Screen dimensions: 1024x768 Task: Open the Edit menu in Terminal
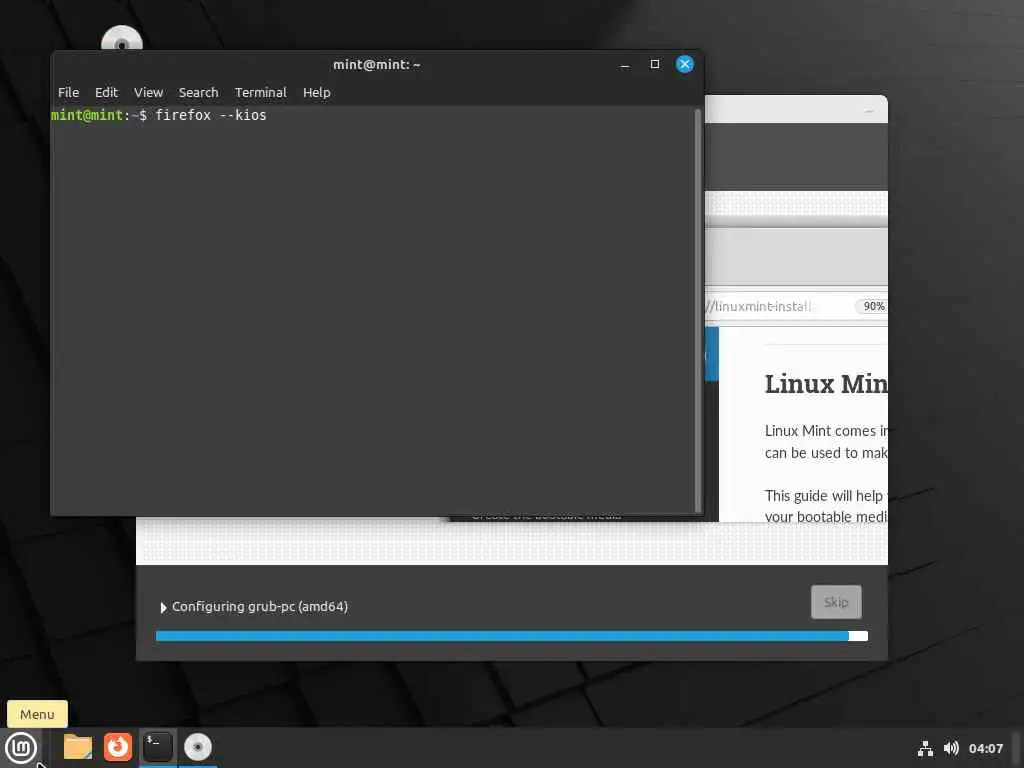coord(106,93)
